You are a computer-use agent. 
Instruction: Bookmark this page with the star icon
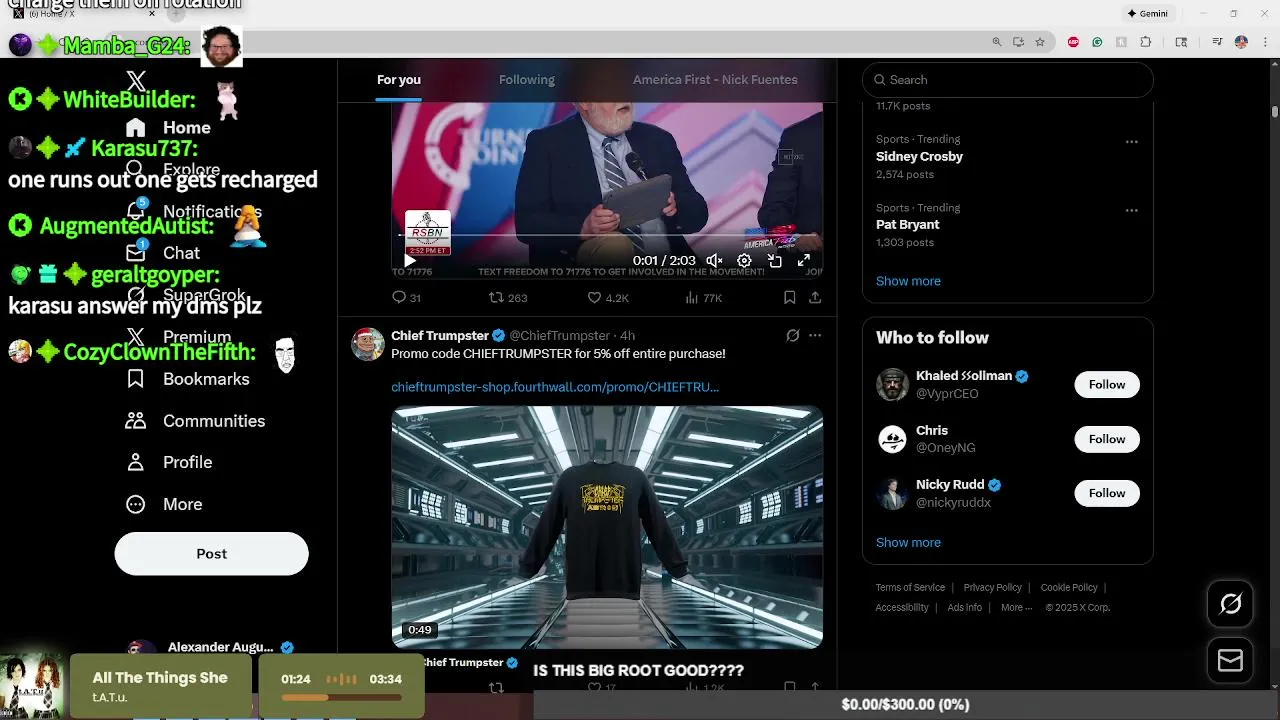pos(1040,42)
